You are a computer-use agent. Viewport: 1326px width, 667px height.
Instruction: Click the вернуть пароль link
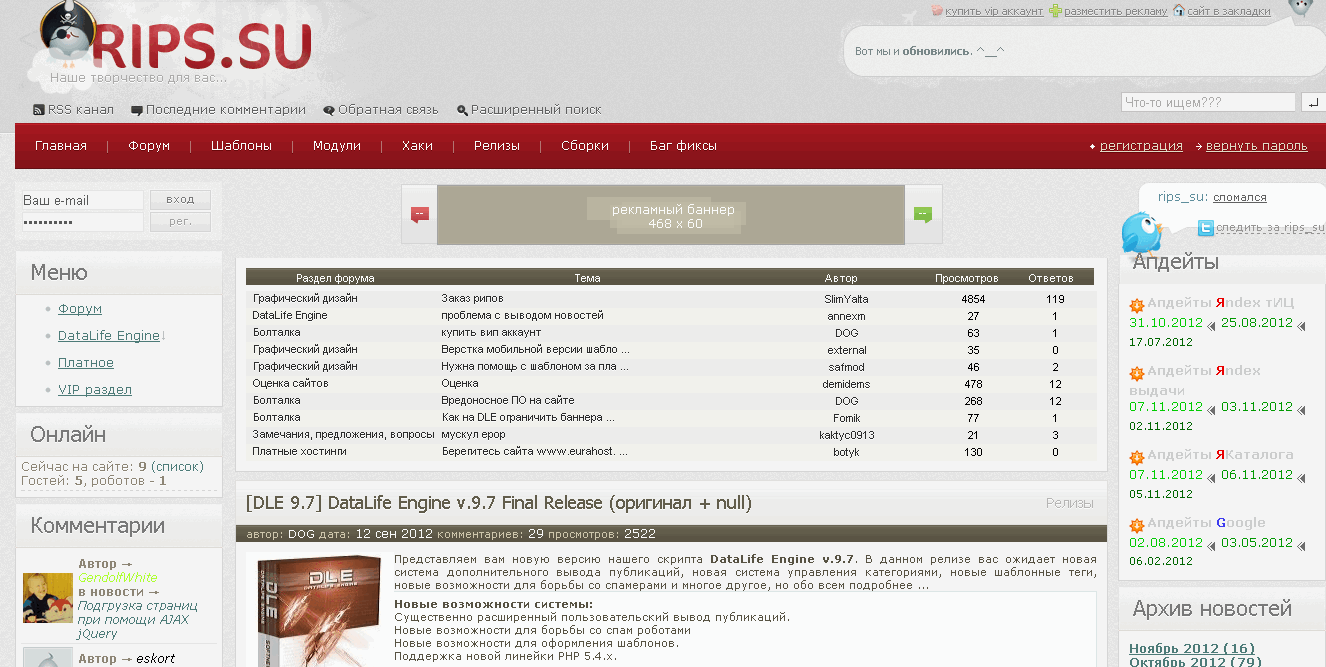point(1256,146)
